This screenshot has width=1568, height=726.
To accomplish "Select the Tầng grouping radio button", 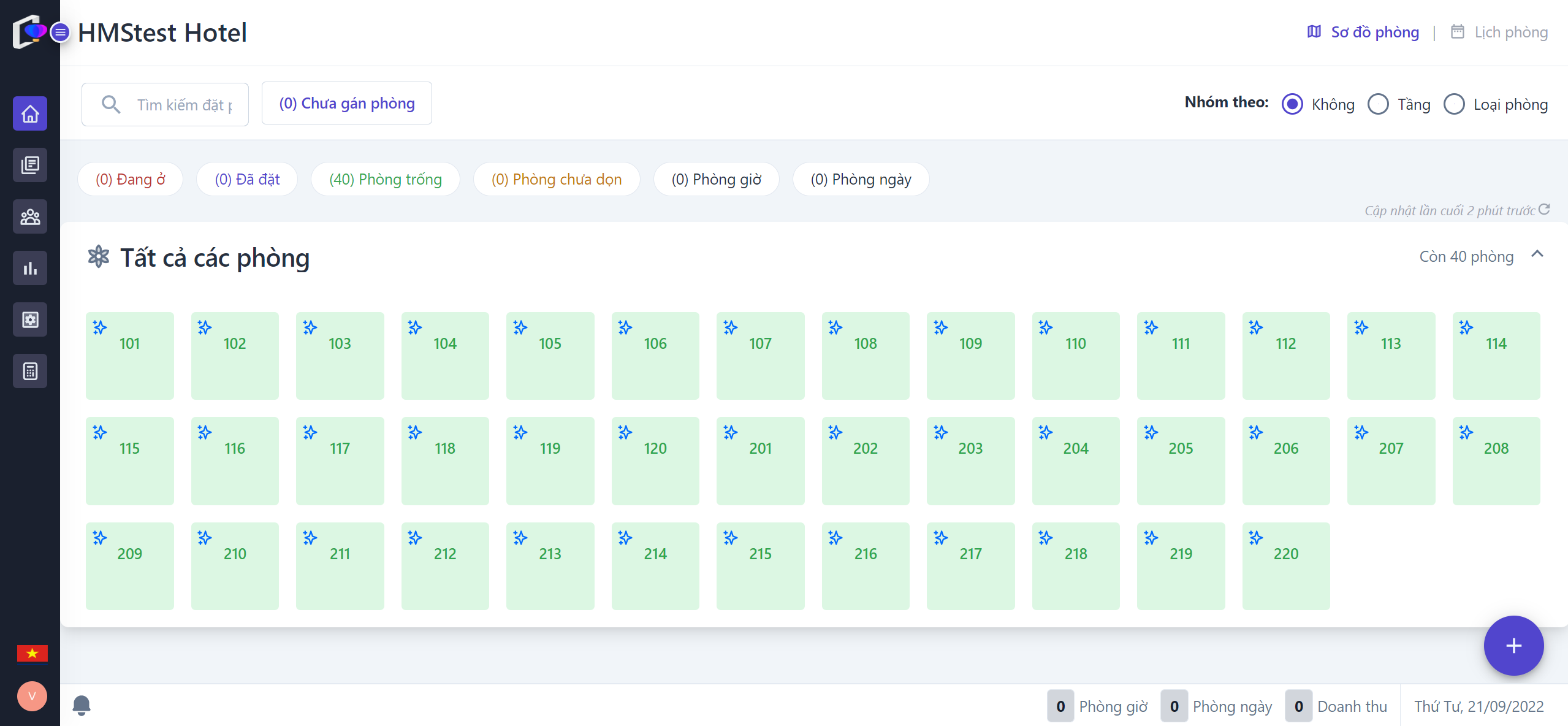I will tap(1378, 104).
